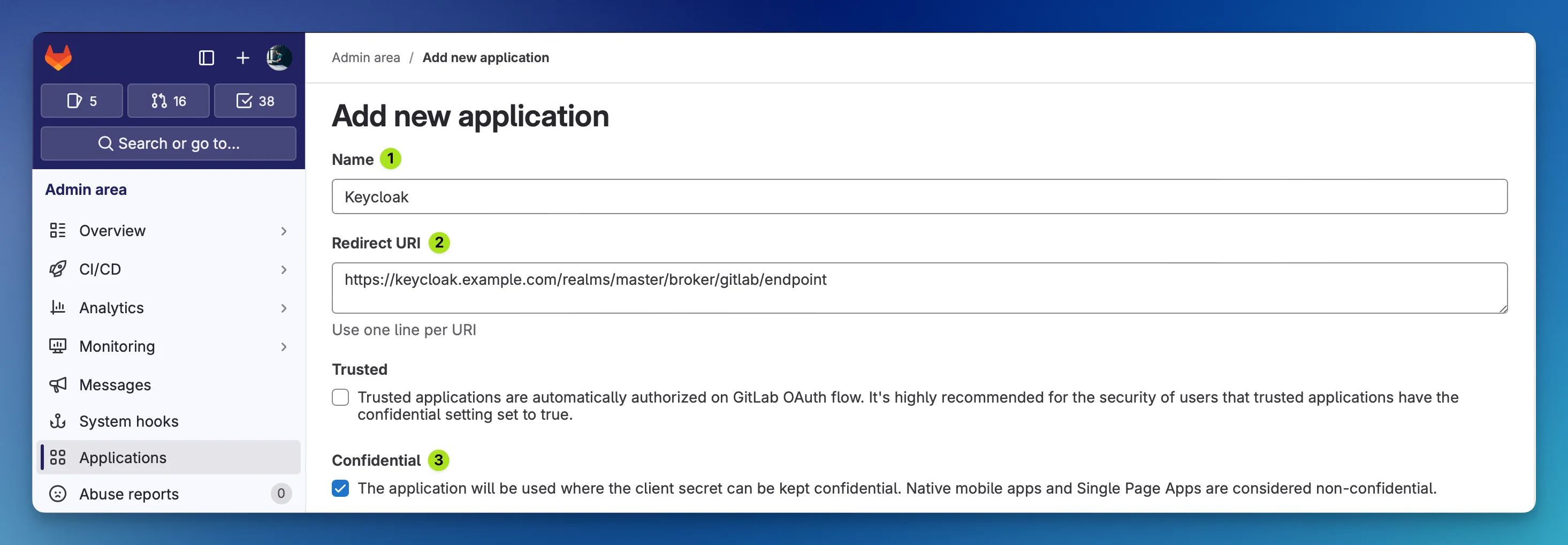Select the Analytics menu item

pyautogui.click(x=169, y=307)
